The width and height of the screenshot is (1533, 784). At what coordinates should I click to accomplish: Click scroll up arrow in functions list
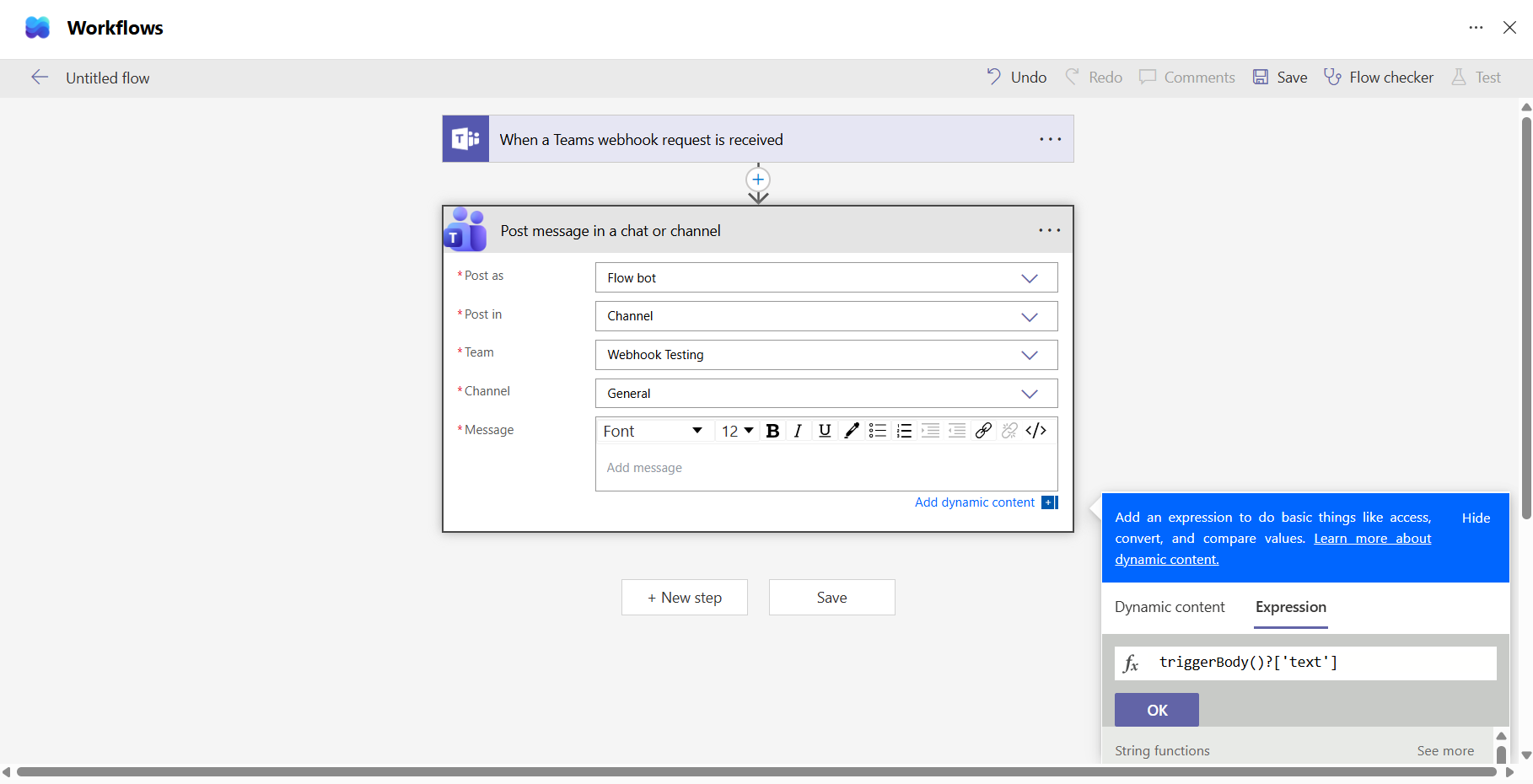[x=1501, y=736]
